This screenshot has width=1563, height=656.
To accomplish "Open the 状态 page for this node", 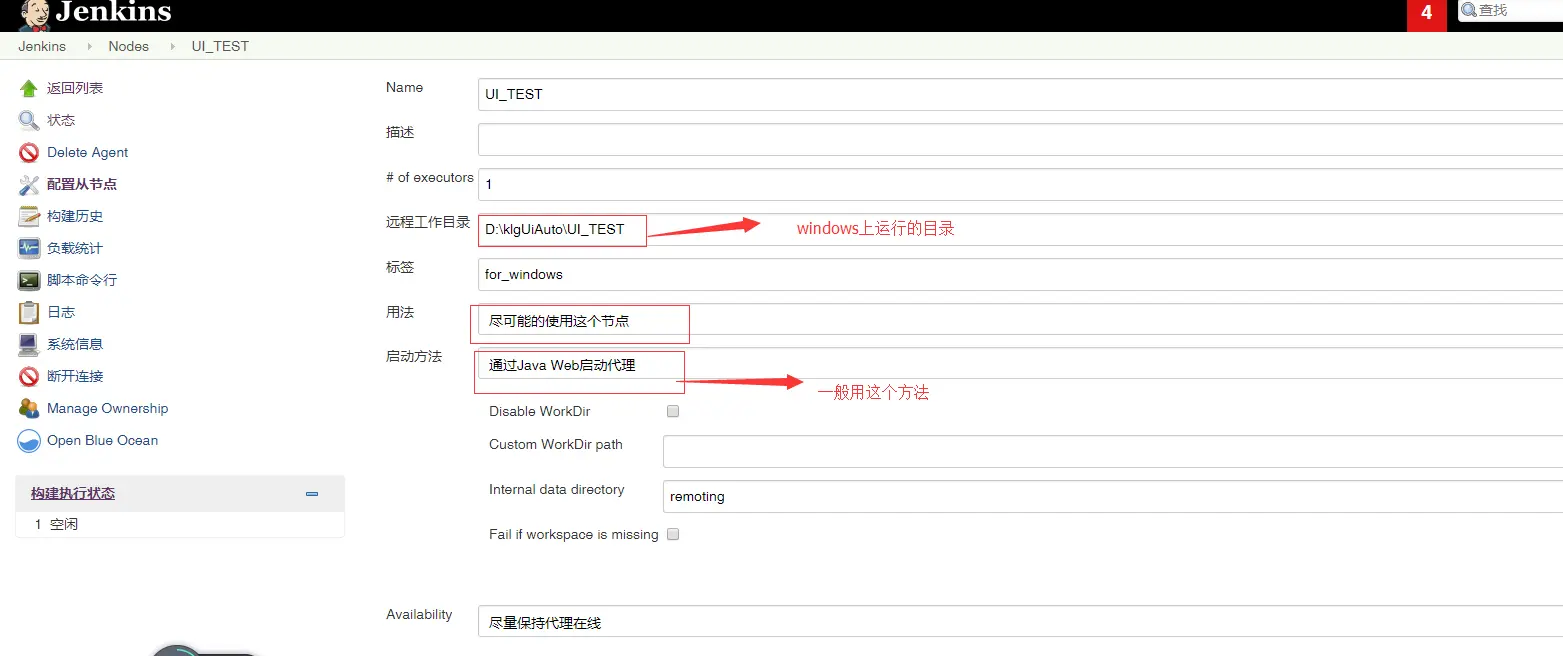I will pos(59,120).
